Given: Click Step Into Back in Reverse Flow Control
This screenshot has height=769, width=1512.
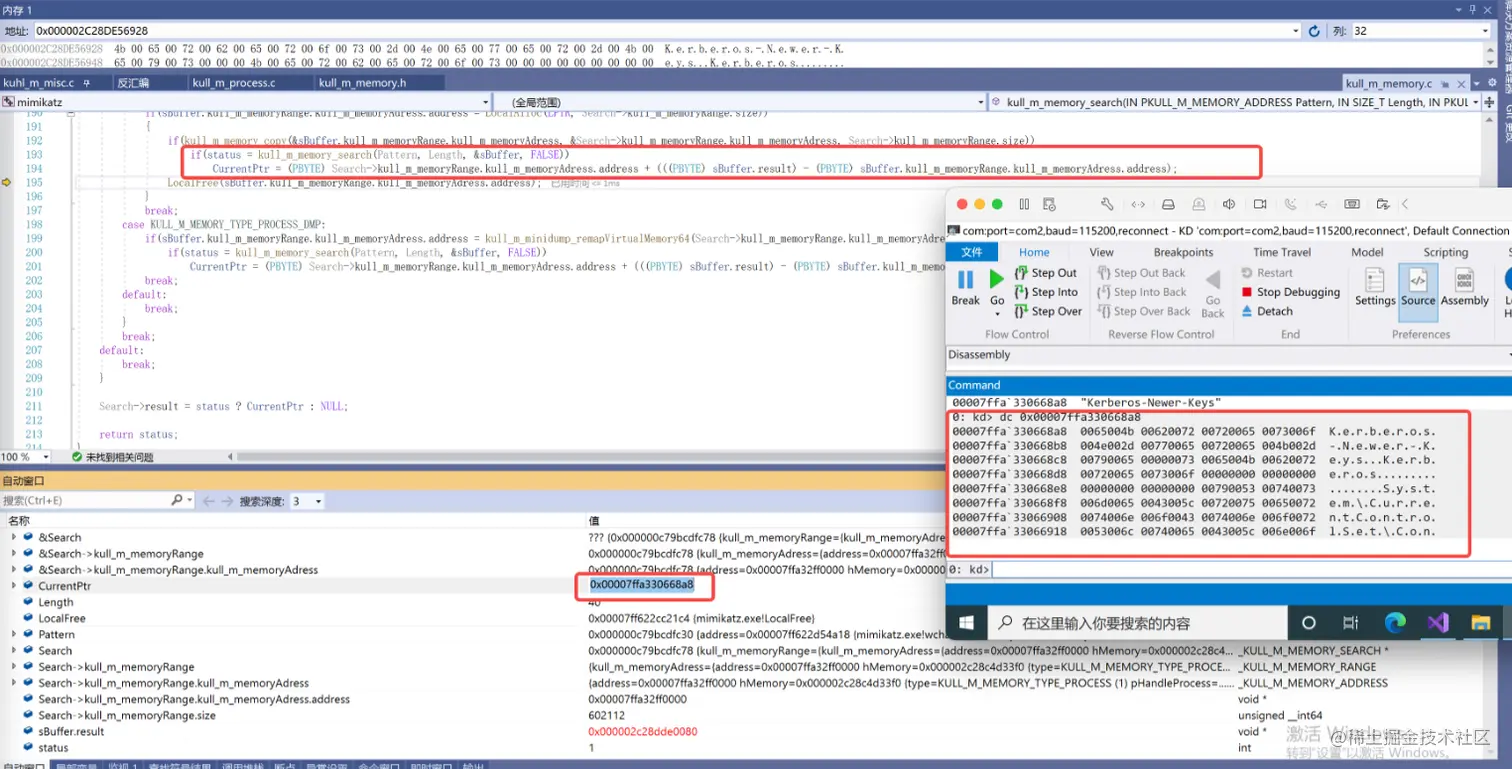Looking at the screenshot, I should click(1142, 292).
